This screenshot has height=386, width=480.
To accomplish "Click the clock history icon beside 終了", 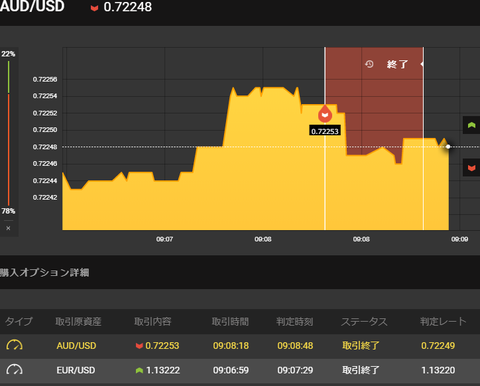I will 369,64.
